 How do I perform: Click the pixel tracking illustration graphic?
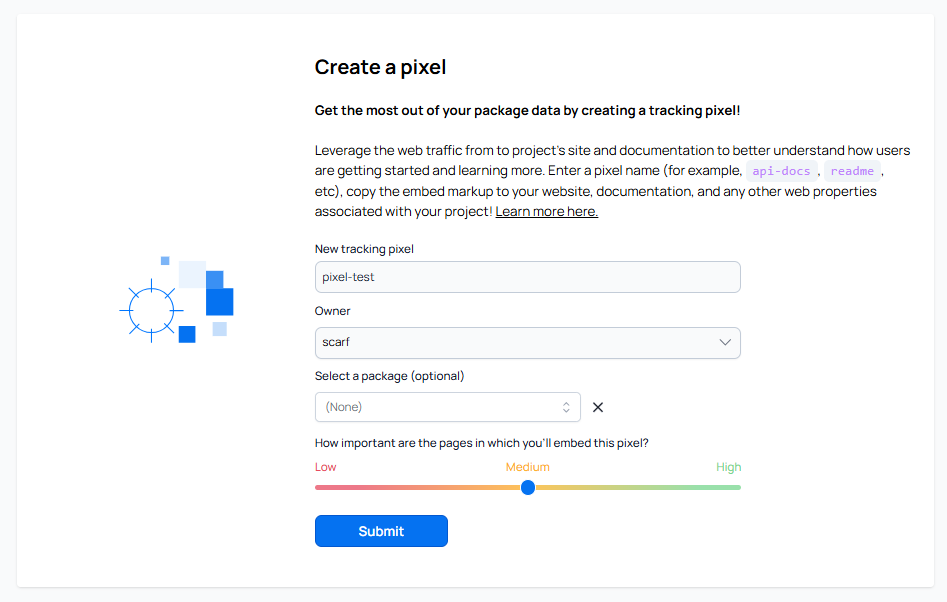pos(176,300)
